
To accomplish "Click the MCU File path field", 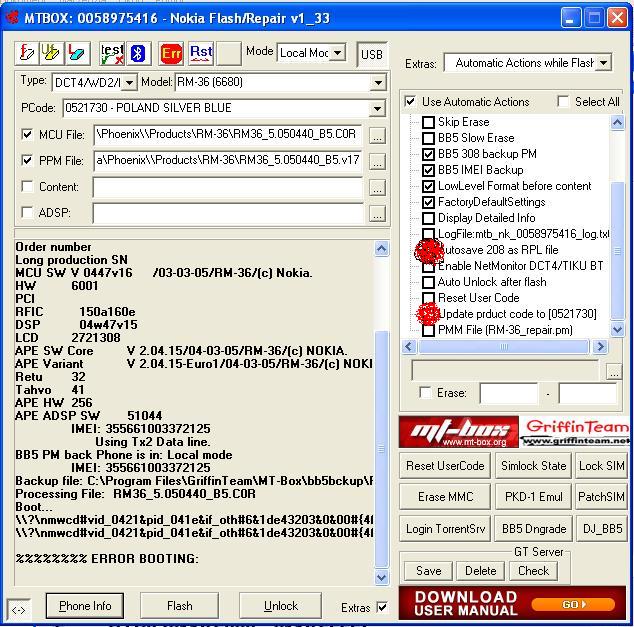I will tap(228, 135).
